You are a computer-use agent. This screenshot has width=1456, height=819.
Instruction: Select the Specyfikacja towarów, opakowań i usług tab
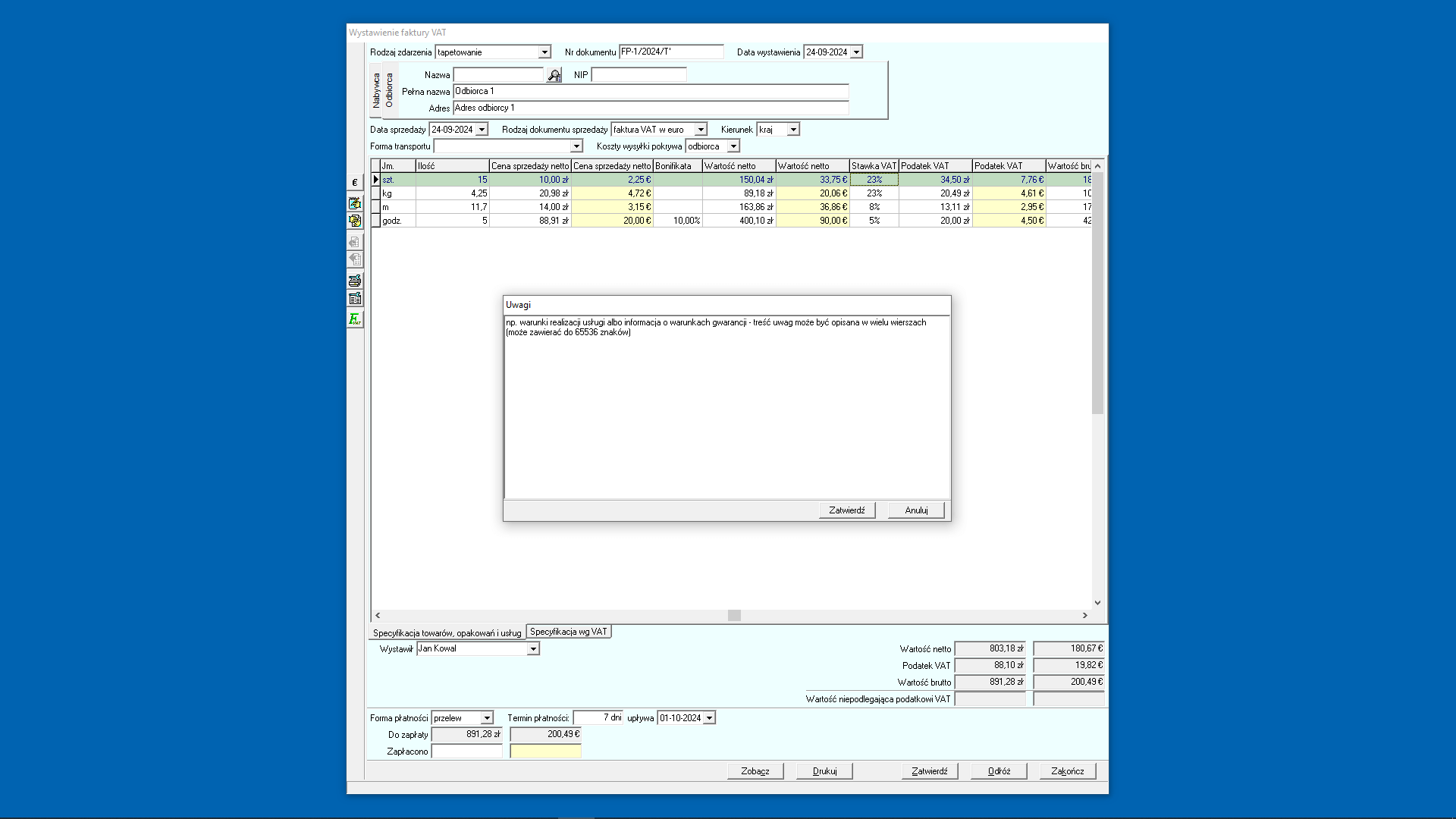pyautogui.click(x=447, y=633)
